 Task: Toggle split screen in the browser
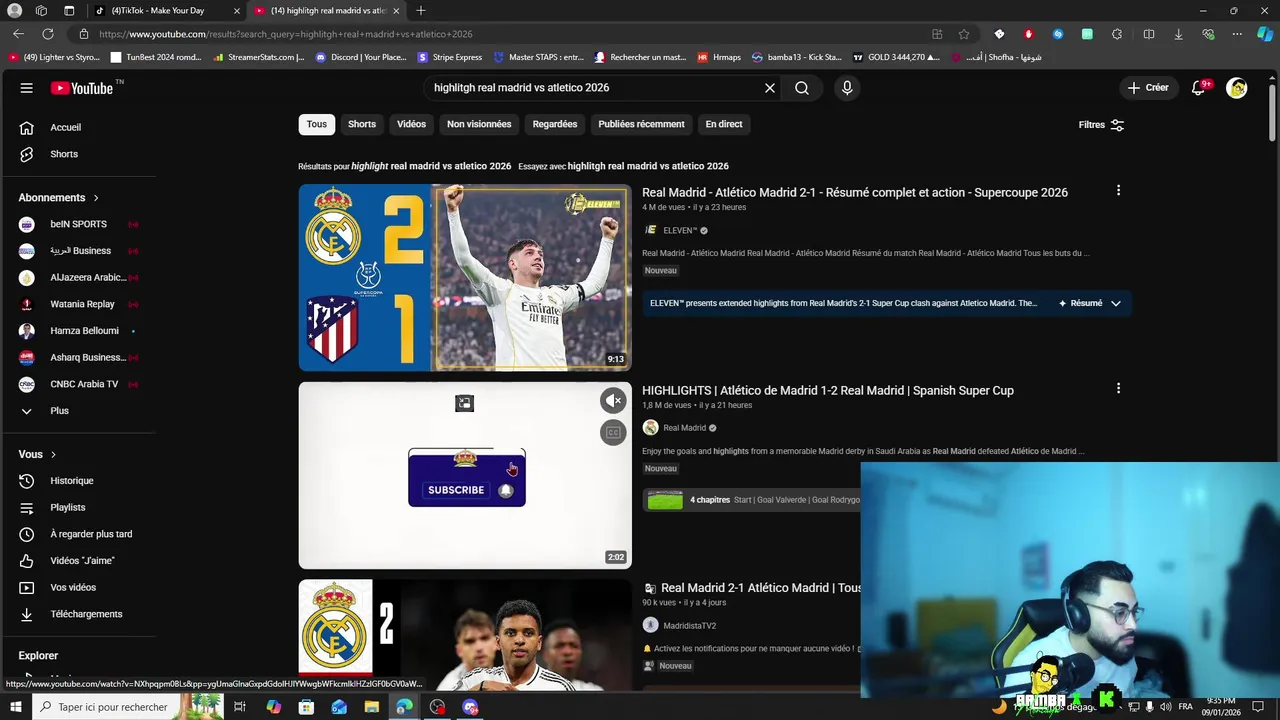point(1149,34)
